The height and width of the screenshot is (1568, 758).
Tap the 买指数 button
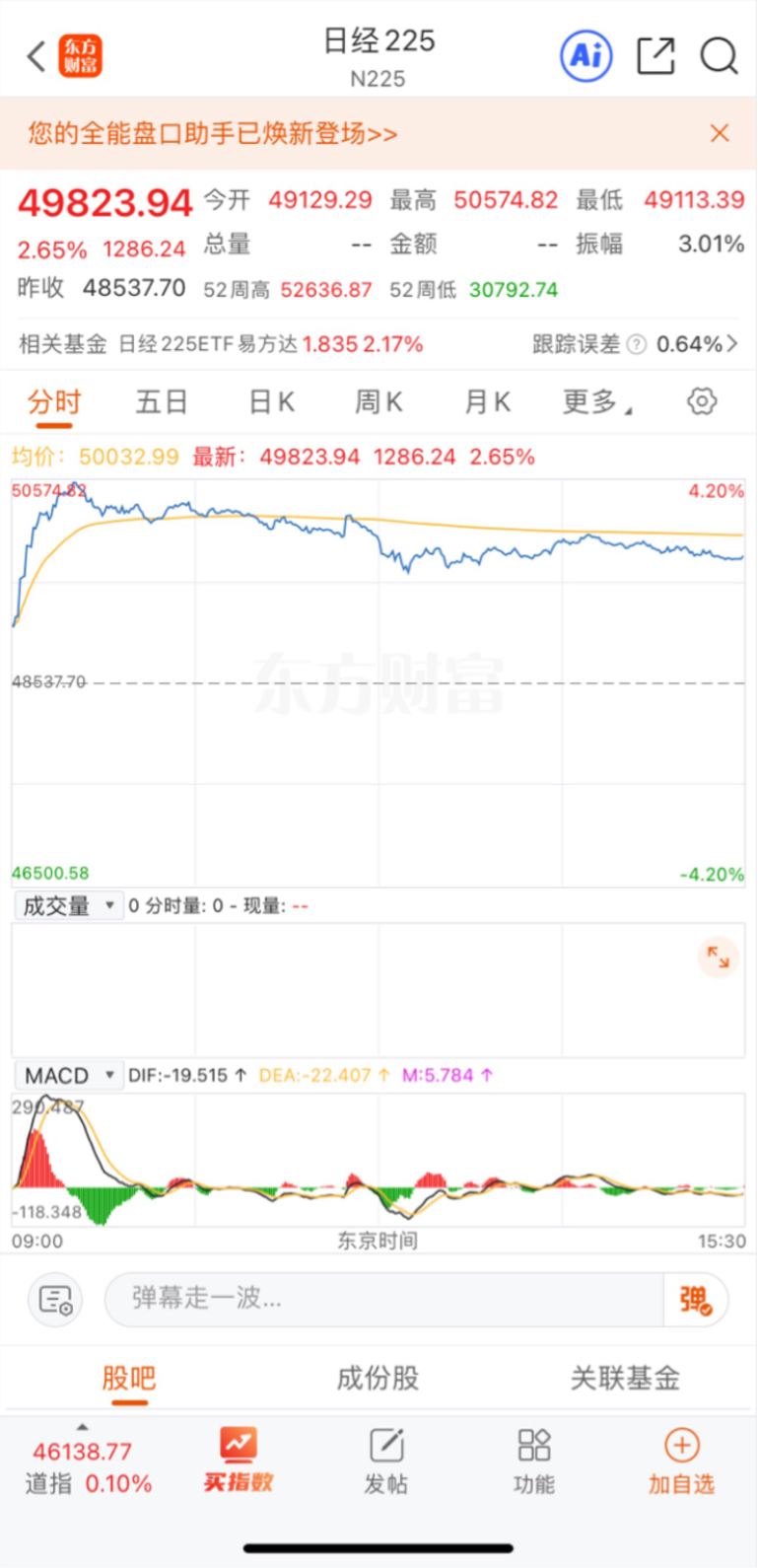pyautogui.click(x=238, y=1461)
